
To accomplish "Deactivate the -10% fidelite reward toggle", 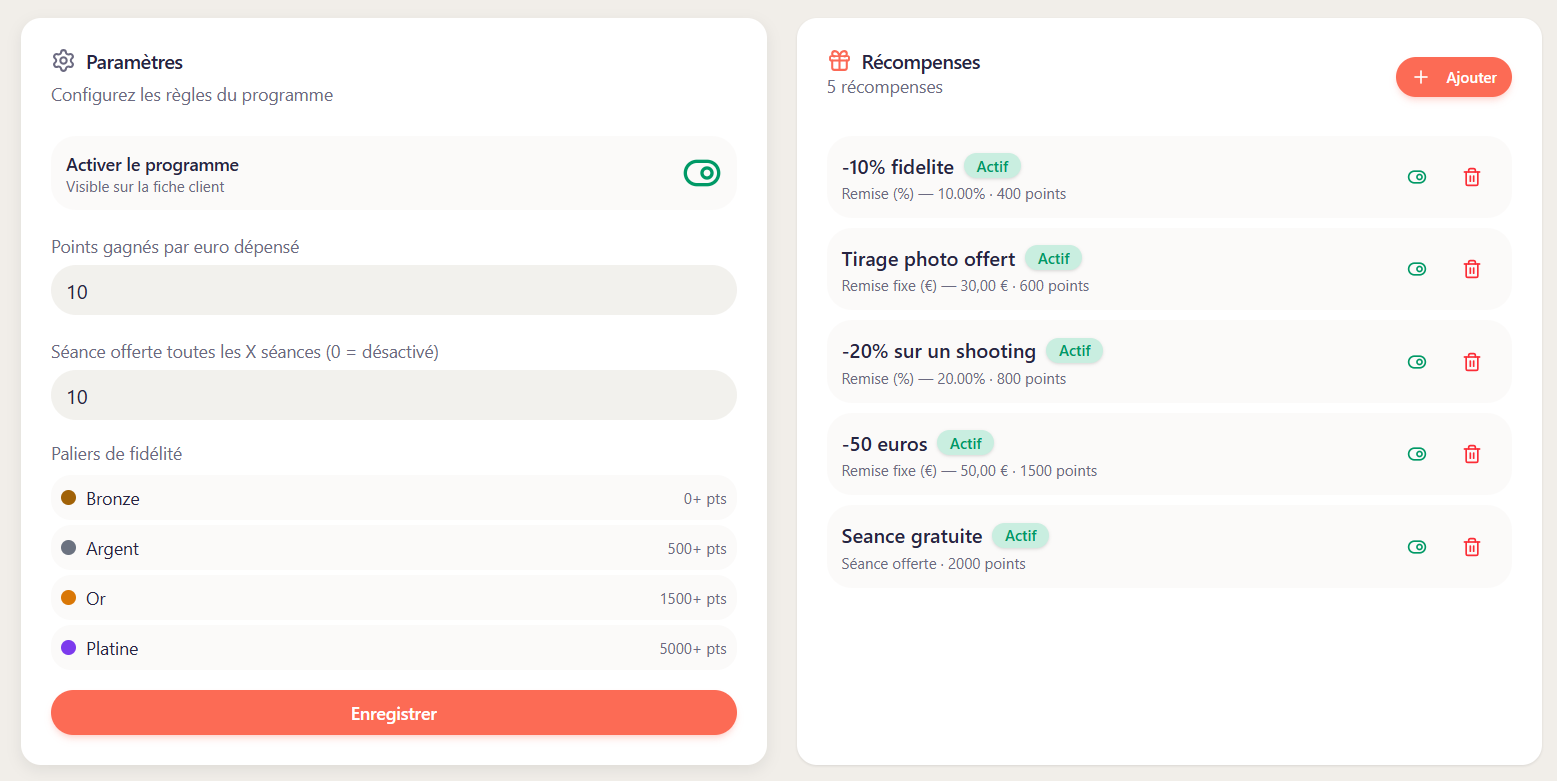I will pos(1416,177).
